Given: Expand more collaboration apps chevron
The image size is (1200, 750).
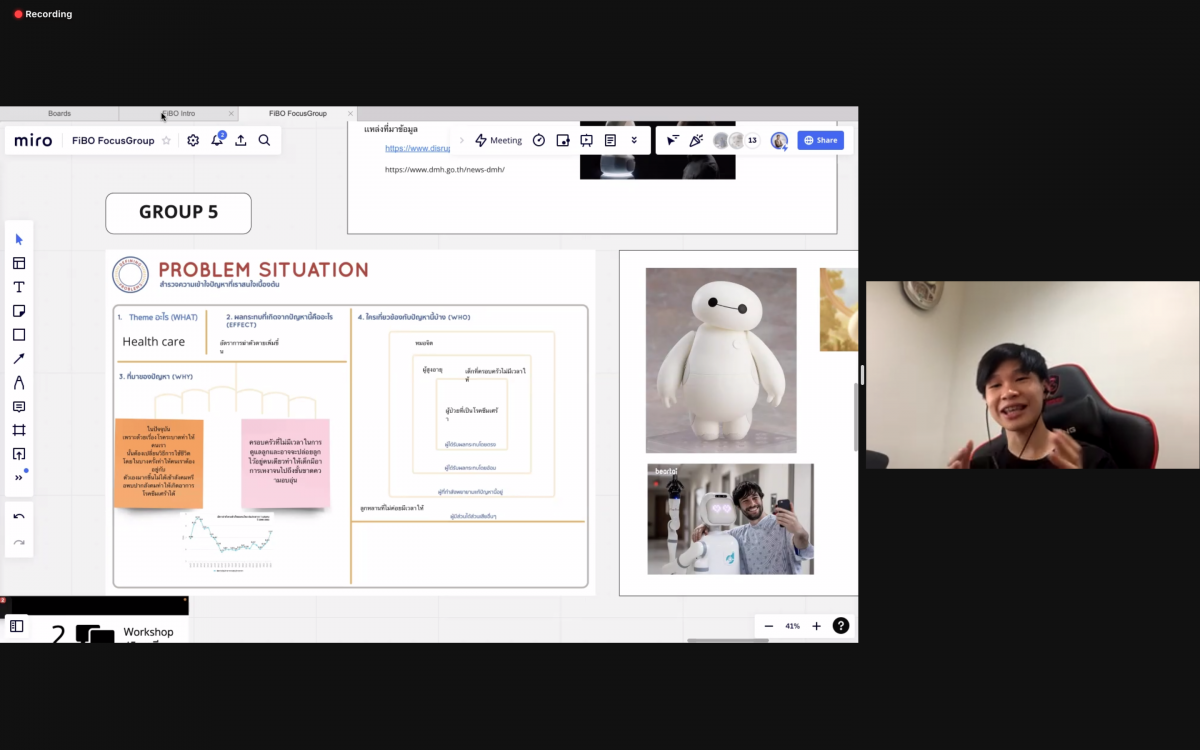Looking at the screenshot, I should (634, 141).
